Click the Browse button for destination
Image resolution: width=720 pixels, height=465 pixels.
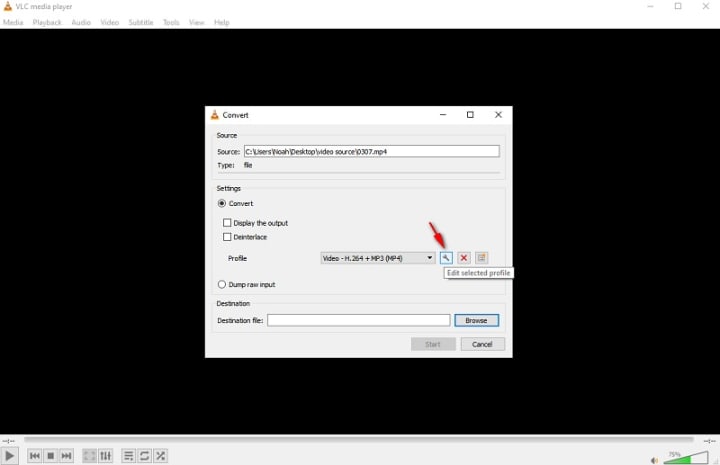[x=476, y=320]
